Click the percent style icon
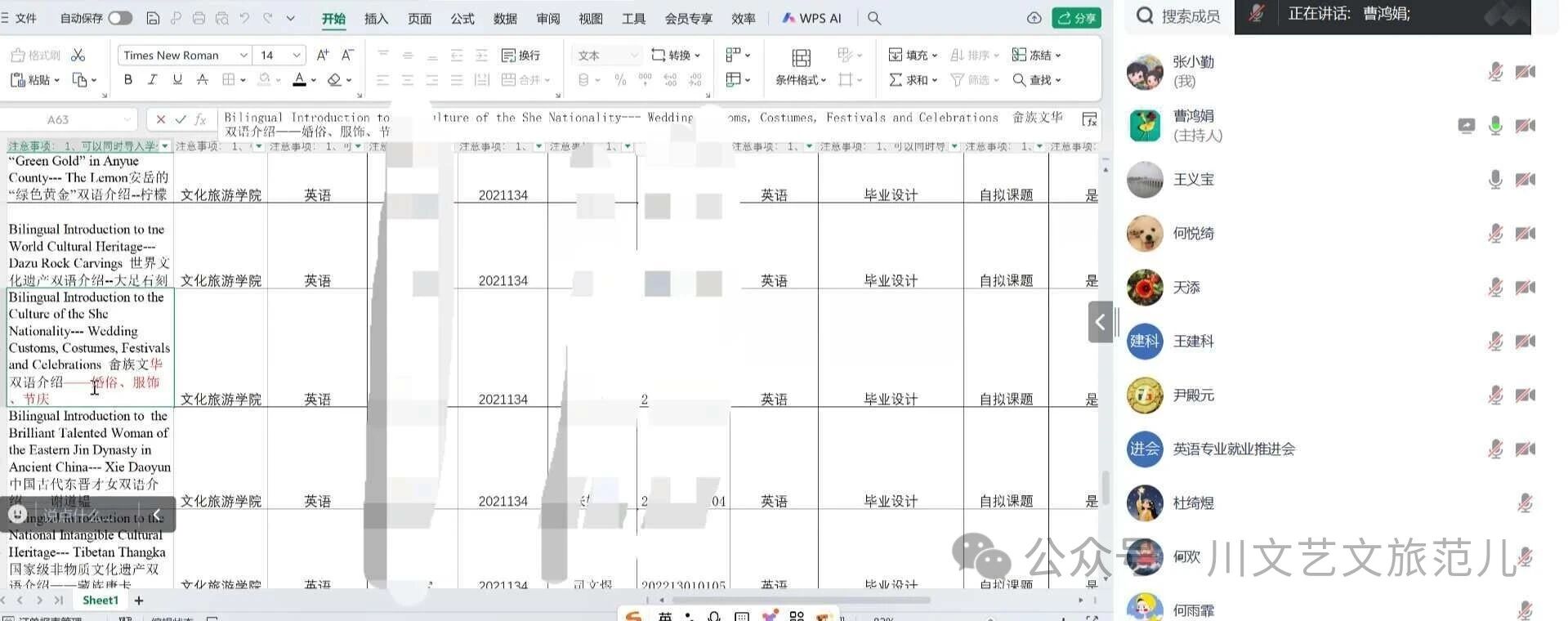This screenshot has width=1568, height=621. (x=620, y=79)
